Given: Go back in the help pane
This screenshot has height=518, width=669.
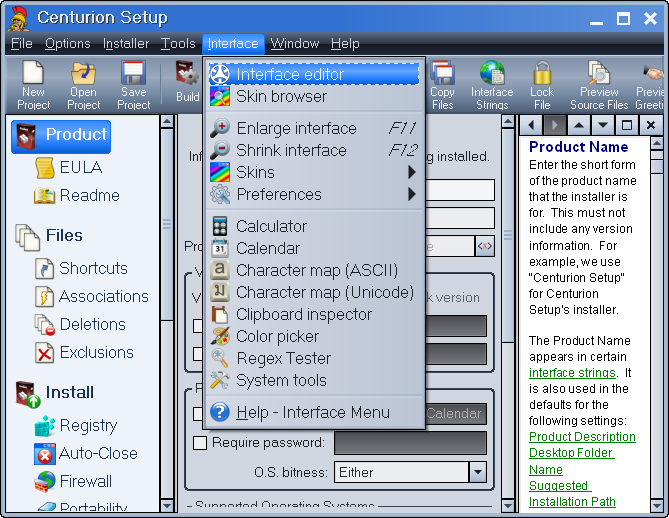Looking at the screenshot, I should pyautogui.click(x=531, y=125).
